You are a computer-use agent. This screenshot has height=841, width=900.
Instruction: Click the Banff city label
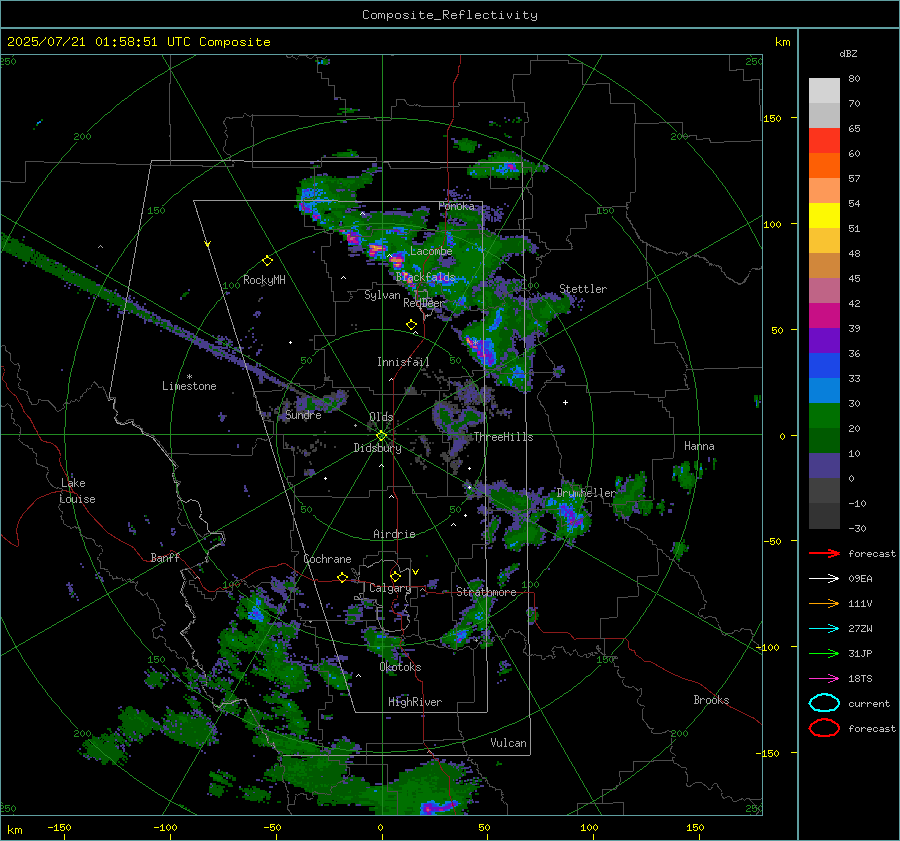[165, 558]
